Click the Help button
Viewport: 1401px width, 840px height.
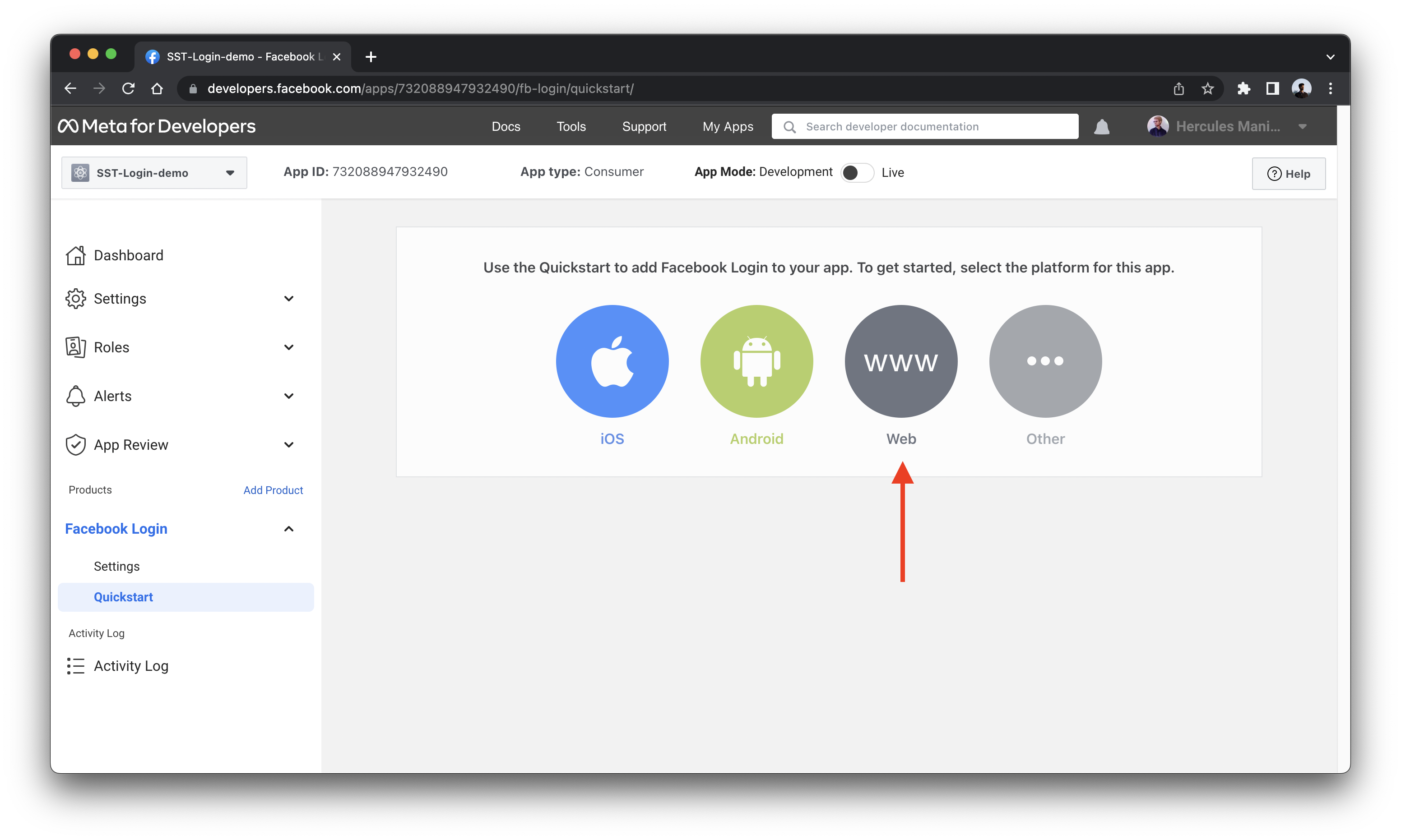tap(1288, 173)
